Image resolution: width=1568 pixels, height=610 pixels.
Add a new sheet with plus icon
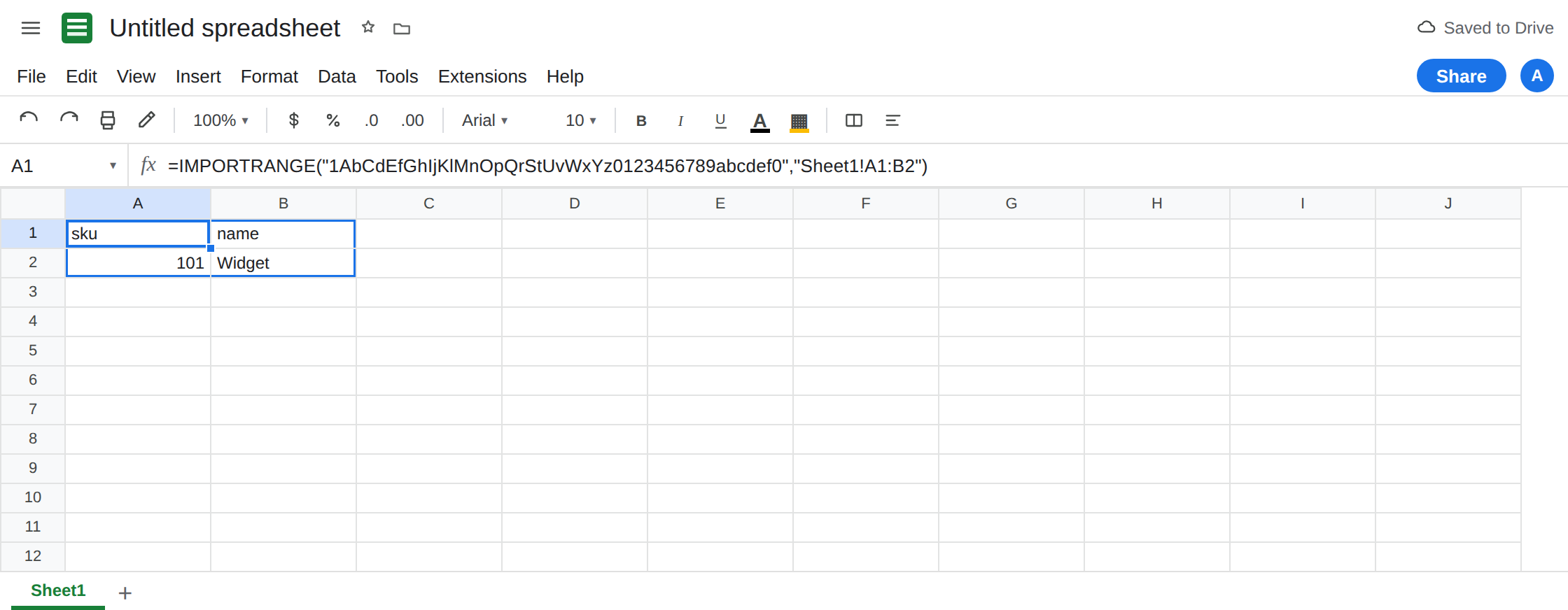pyautogui.click(x=125, y=593)
